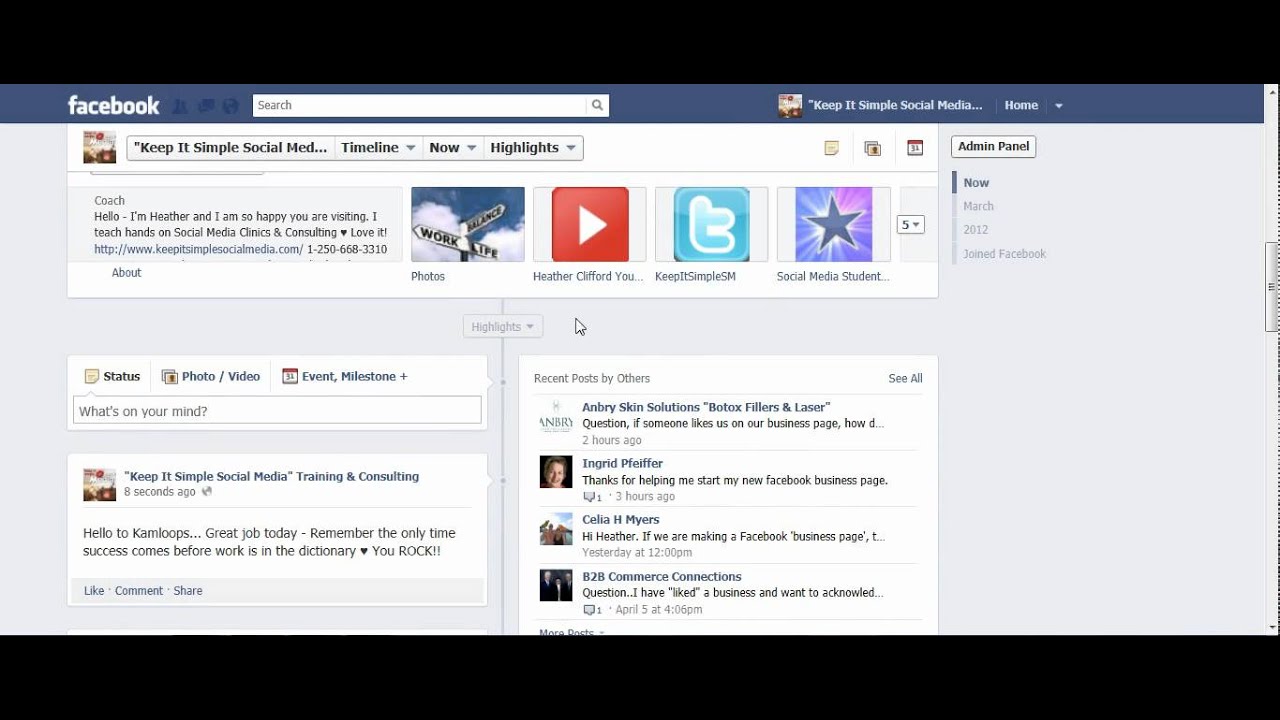Screen dimensions: 1280x720
Task: Go to 2012 in timeline navigator
Action: (975, 230)
